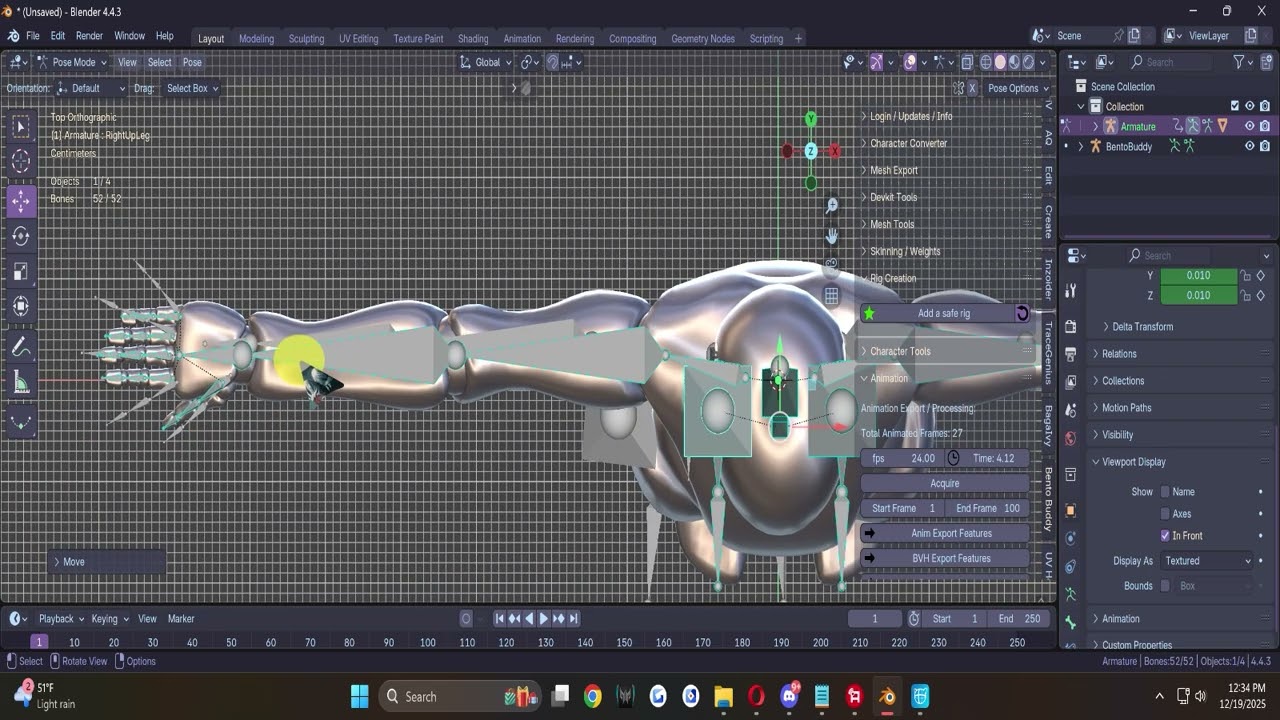The height and width of the screenshot is (720, 1280).
Task: Select the Annotate tool
Action: [21, 348]
